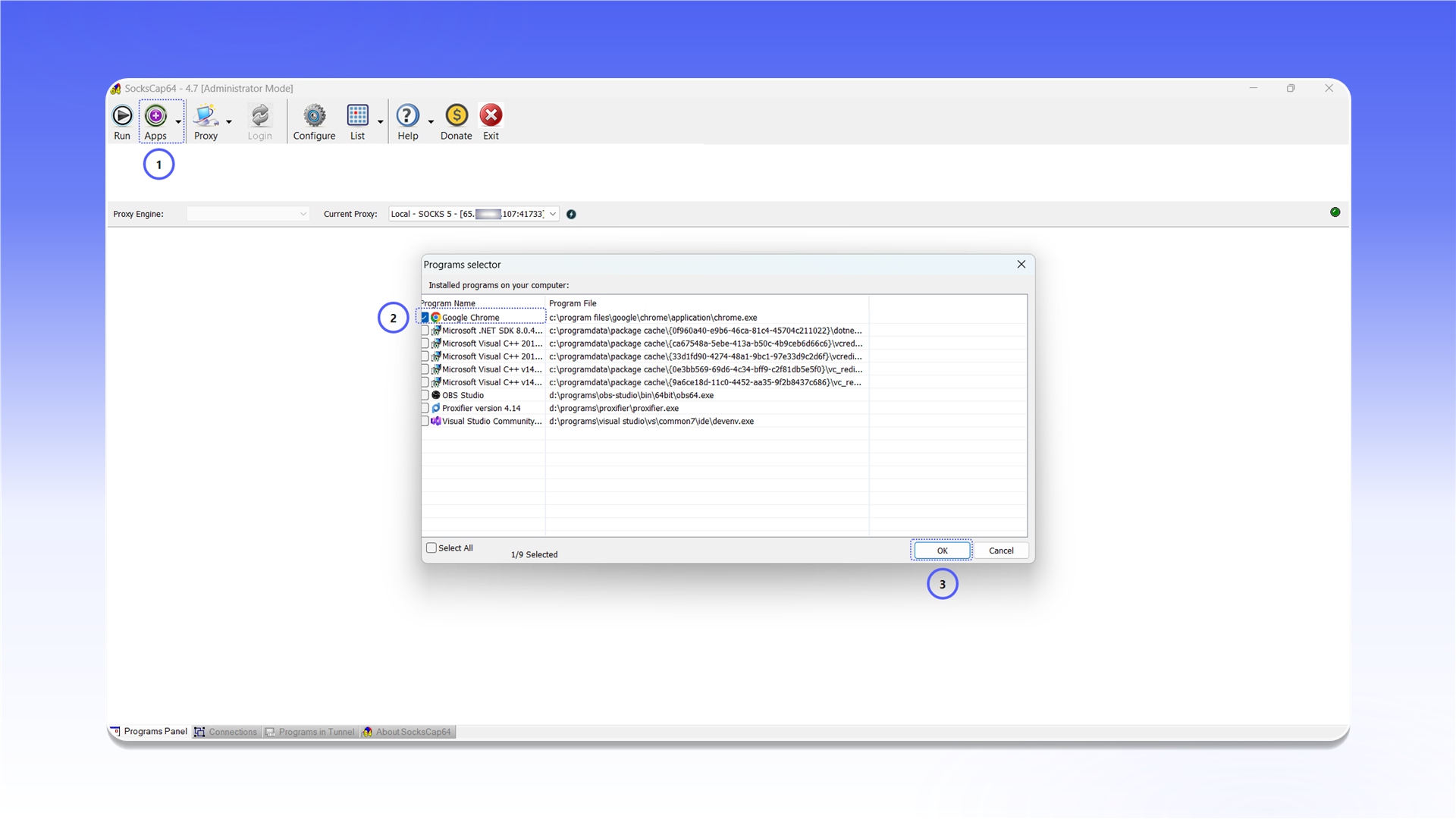The width and height of the screenshot is (1456, 819).
Task: Expand the Proxy dropdown arrow
Action: pyautogui.click(x=228, y=121)
